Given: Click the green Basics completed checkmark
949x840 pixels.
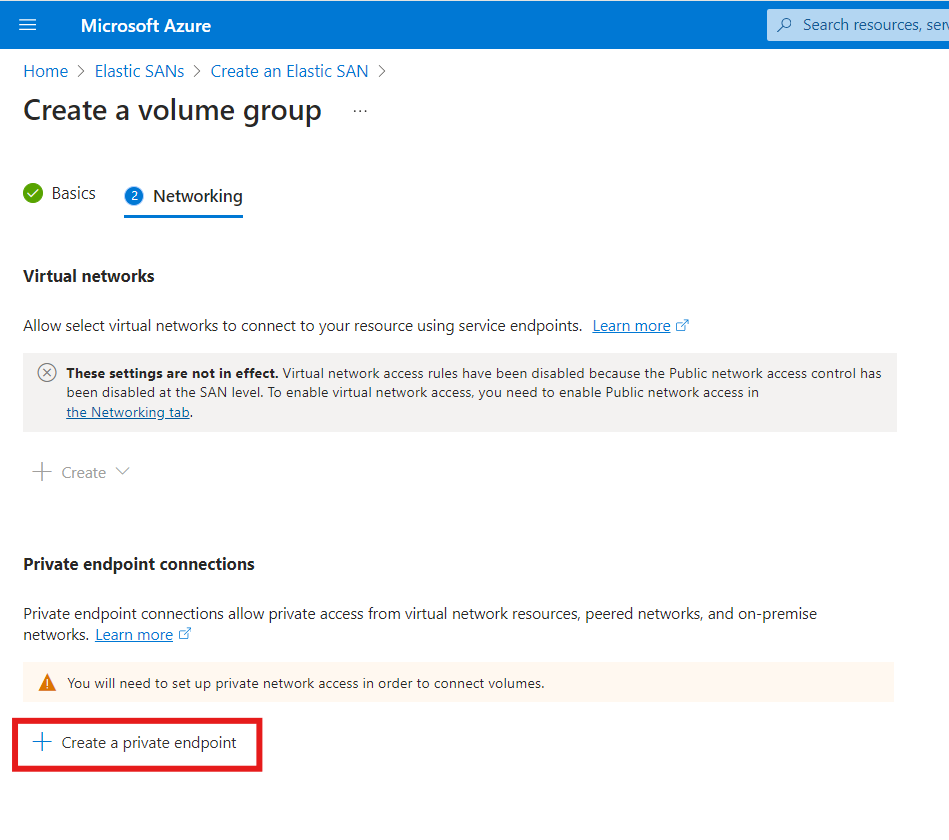Looking at the screenshot, I should point(33,193).
